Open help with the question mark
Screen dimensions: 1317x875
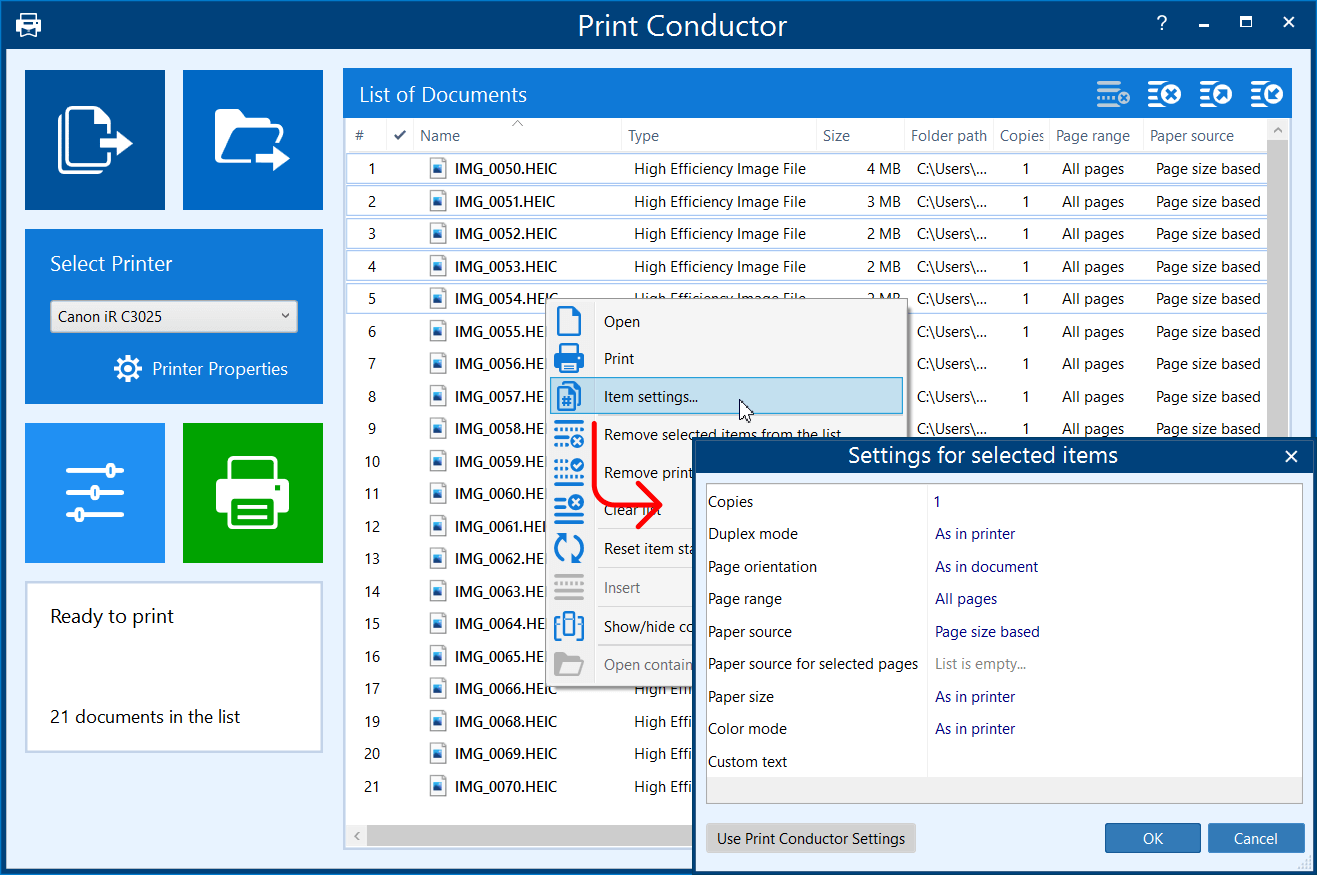[x=1161, y=24]
